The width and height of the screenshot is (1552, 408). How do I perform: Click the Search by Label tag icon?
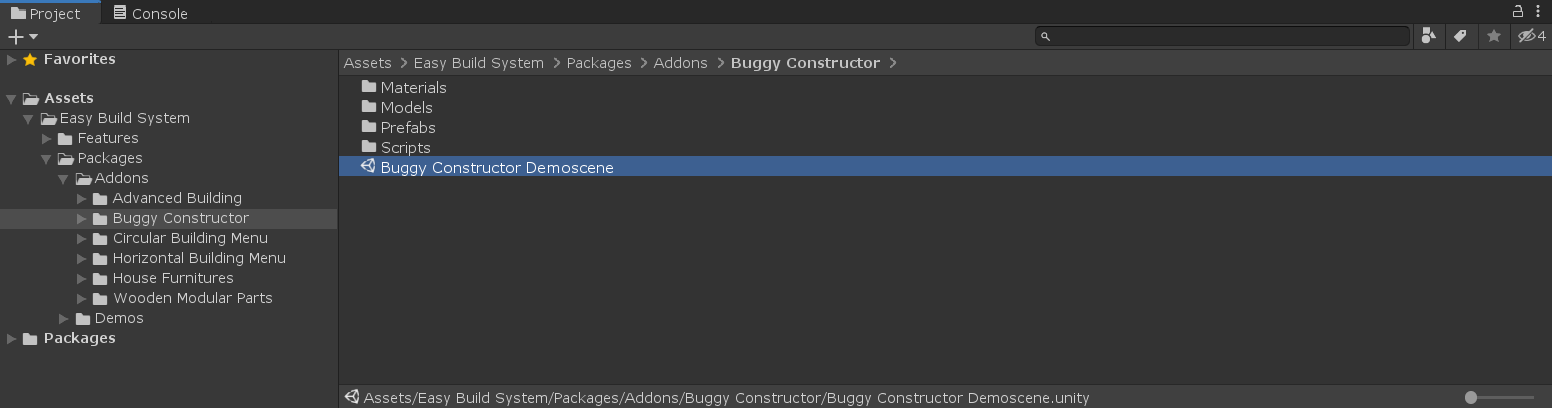tap(1460, 36)
